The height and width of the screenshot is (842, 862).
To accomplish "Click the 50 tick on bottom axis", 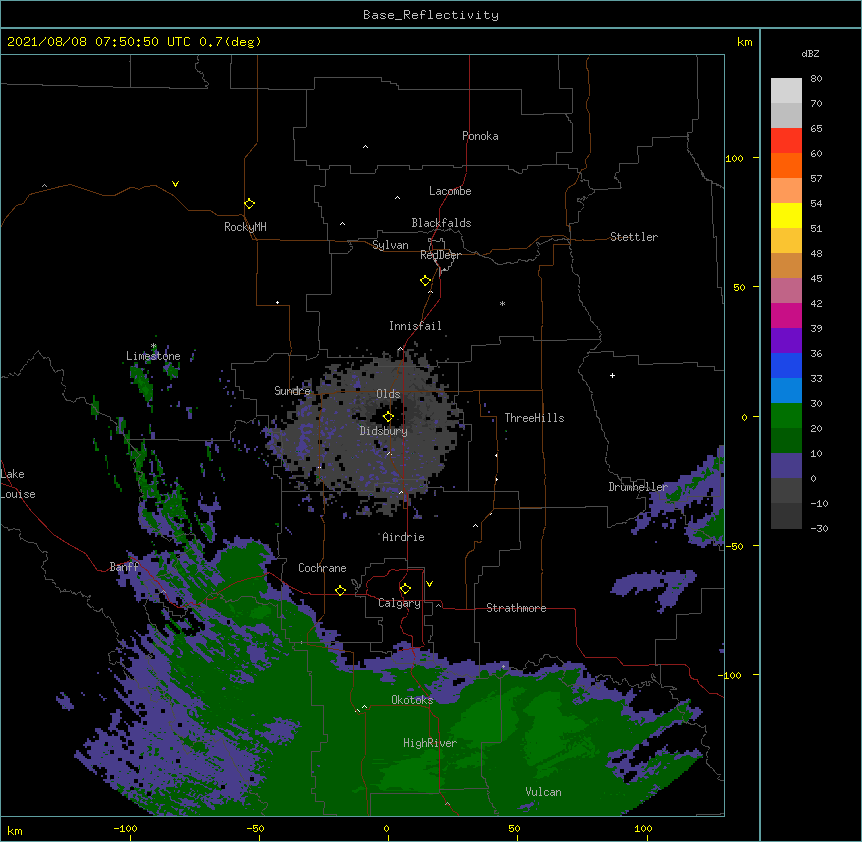I will pyautogui.click(x=514, y=828).
